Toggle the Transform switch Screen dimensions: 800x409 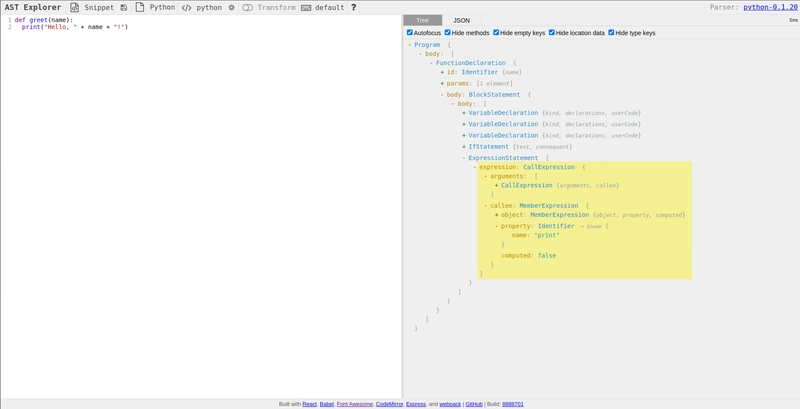247,8
